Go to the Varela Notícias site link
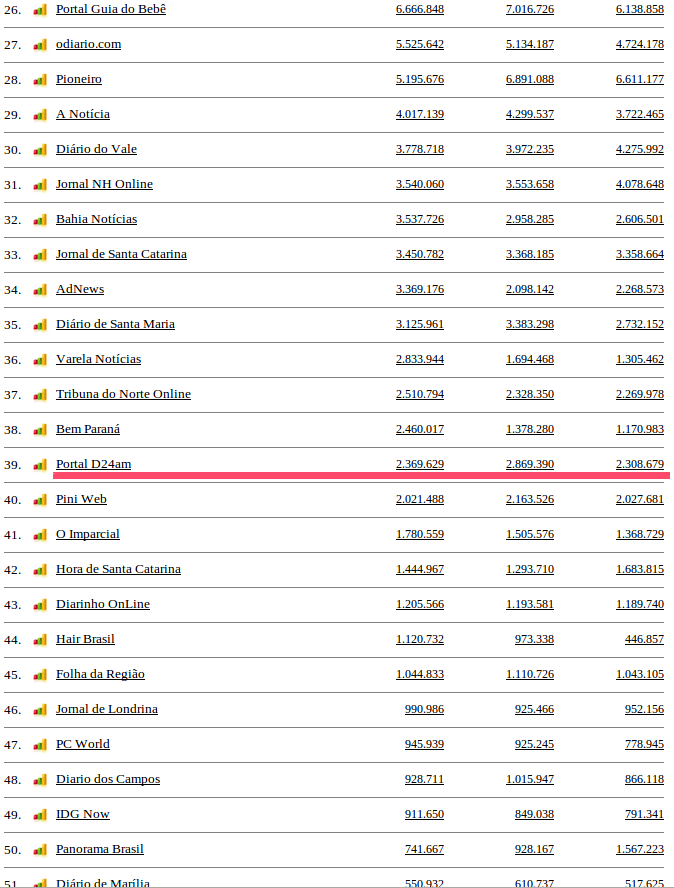Screen dimensions: 674x888 click(x=98, y=359)
